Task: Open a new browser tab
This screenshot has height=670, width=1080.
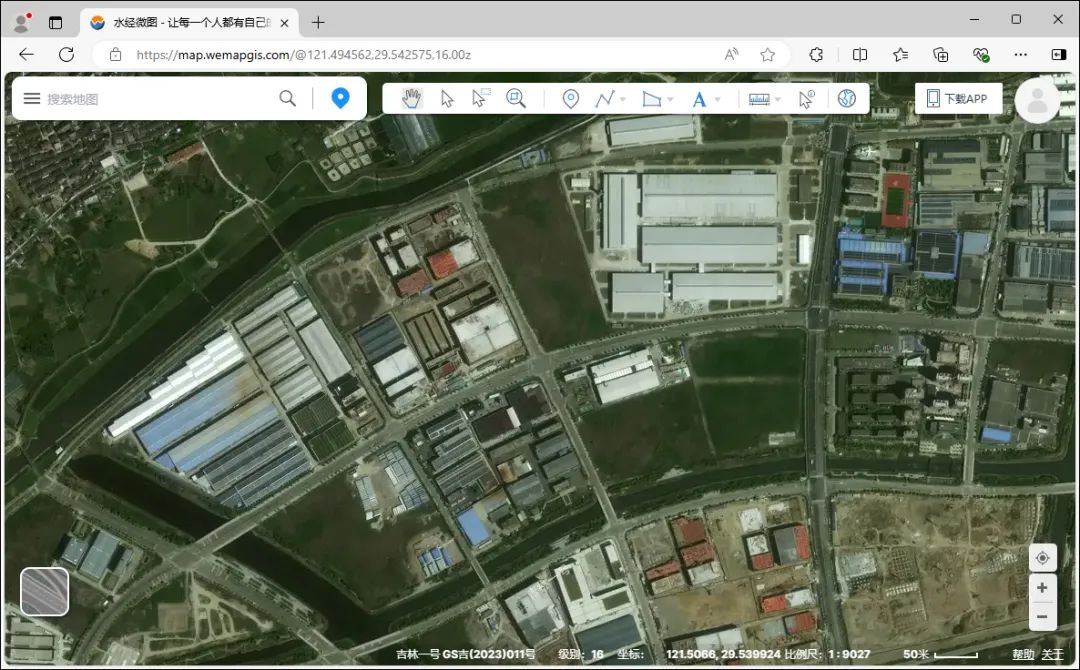Action: coord(318,23)
